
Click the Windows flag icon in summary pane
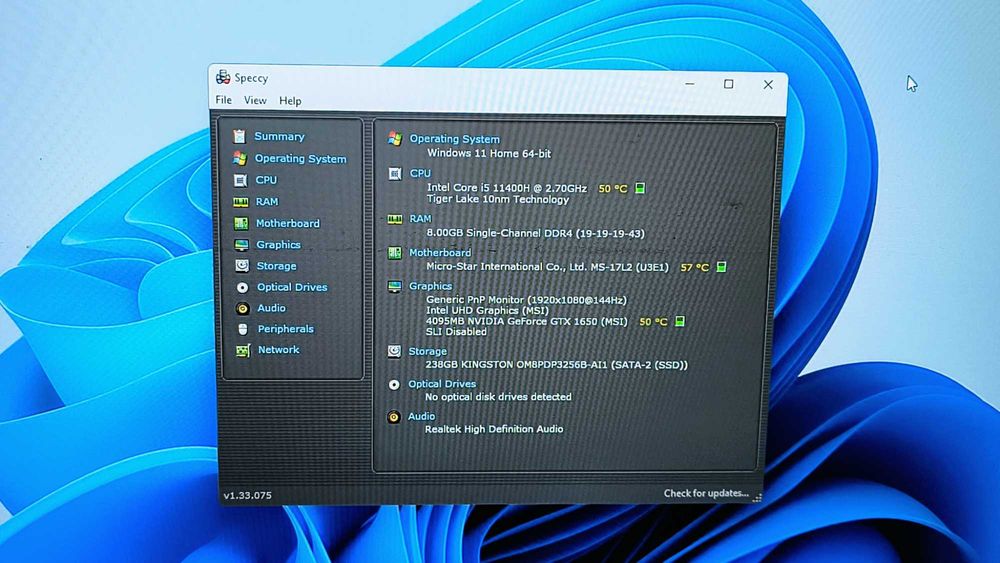pyautogui.click(x=395, y=138)
